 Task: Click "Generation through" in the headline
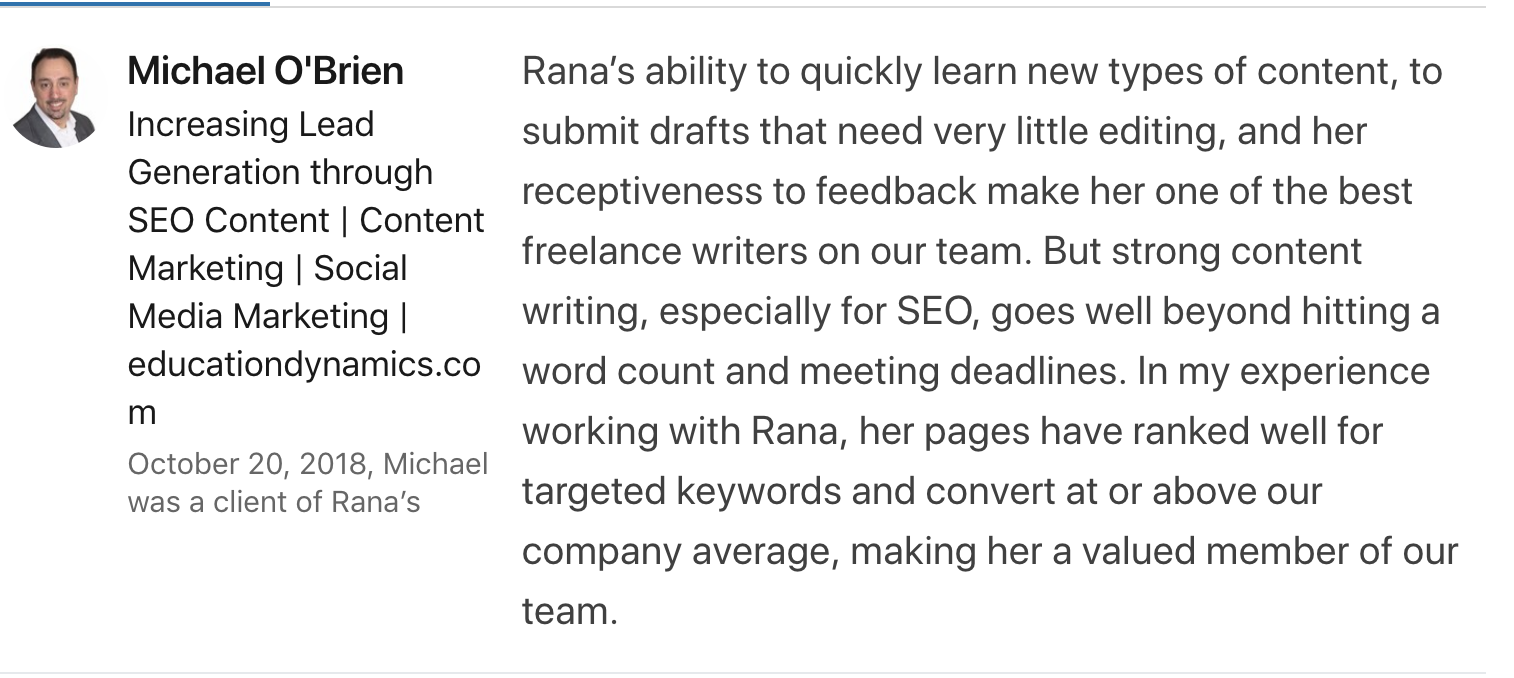tap(280, 172)
